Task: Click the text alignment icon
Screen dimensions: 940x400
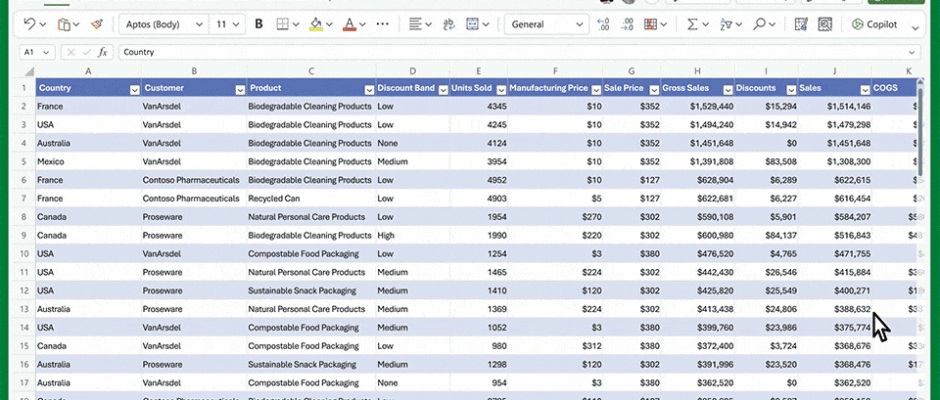Action: (x=415, y=24)
